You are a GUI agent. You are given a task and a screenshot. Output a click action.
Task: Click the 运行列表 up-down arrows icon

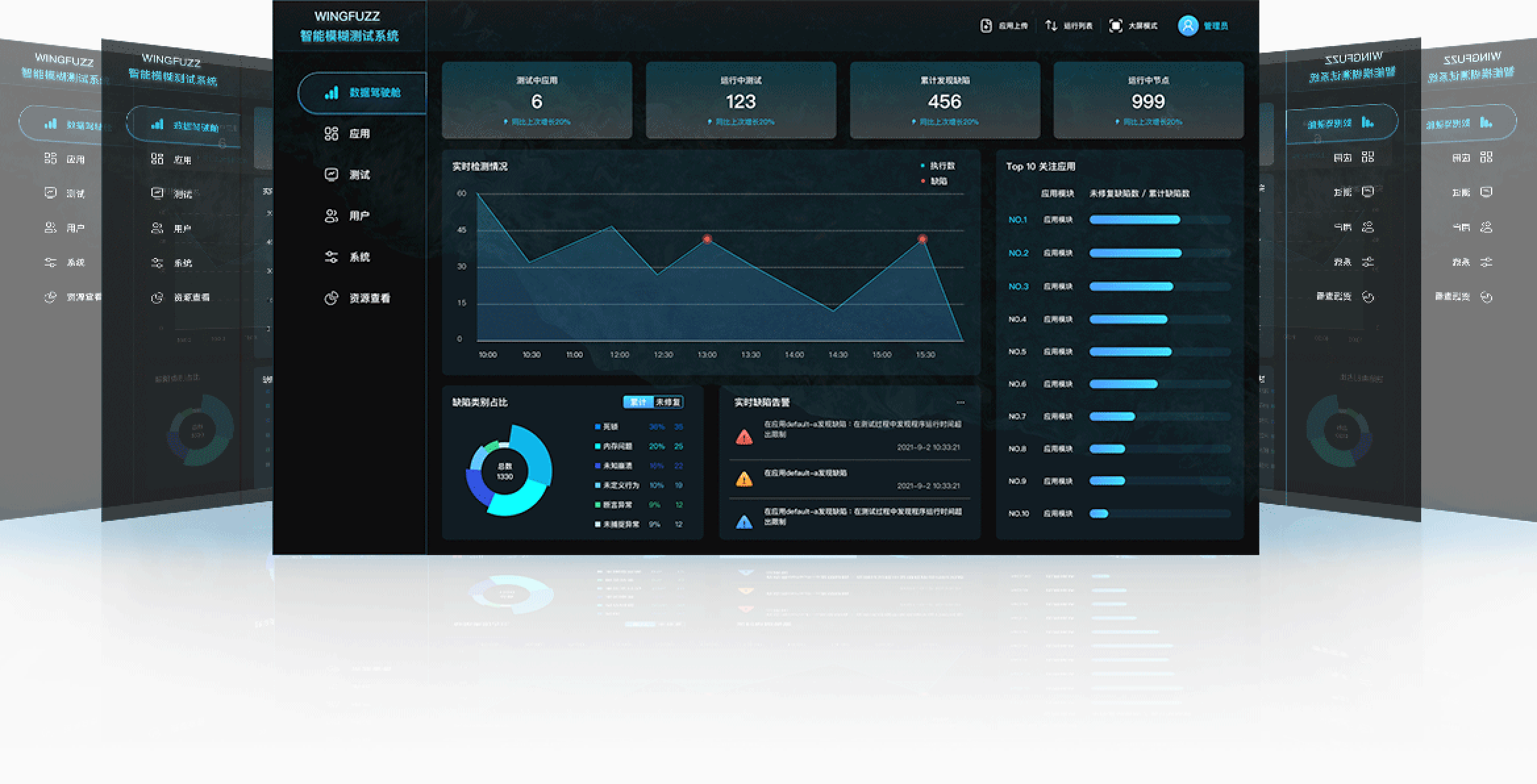tap(1051, 26)
